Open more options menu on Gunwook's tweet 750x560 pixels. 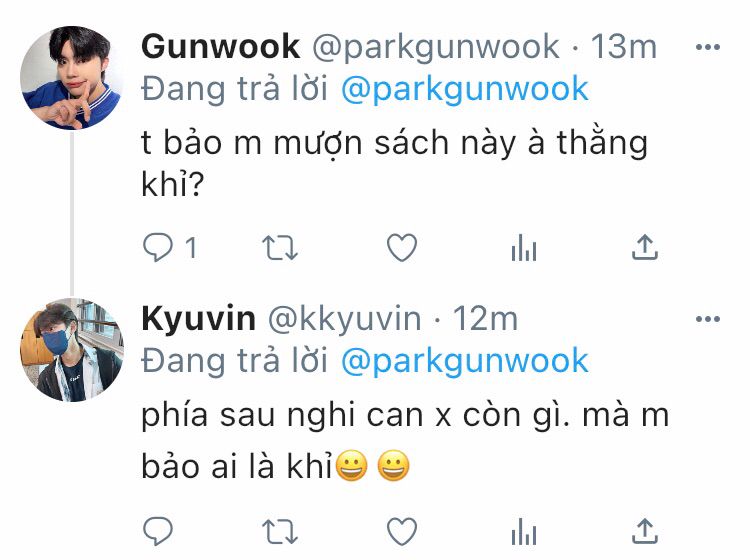click(x=708, y=47)
